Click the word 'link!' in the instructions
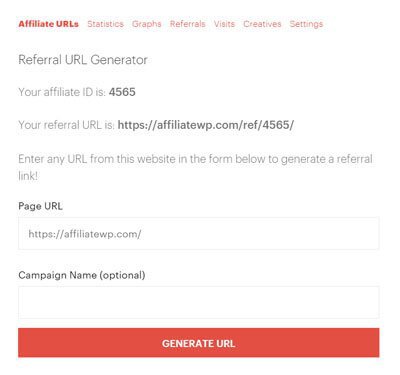The height and width of the screenshot is (375, 400). (28, 176)
